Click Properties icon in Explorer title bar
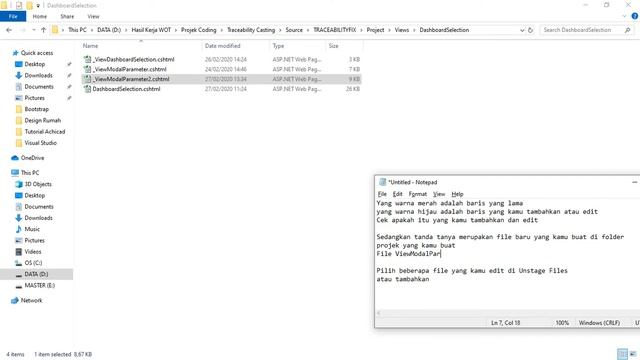This screenshot has height=360, width=640. (19, 5)
